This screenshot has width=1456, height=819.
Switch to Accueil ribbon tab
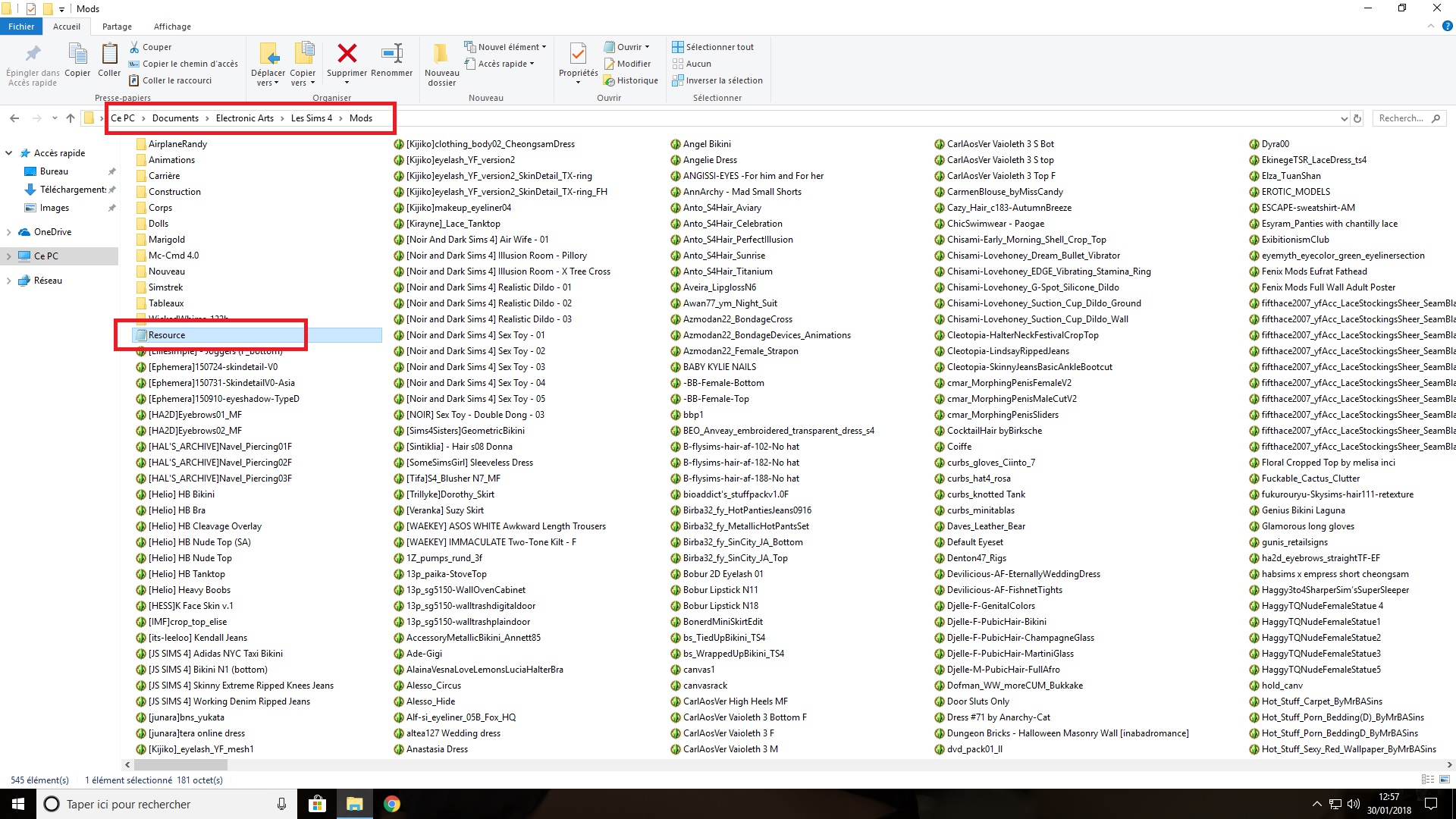click(x=67, y=27)
